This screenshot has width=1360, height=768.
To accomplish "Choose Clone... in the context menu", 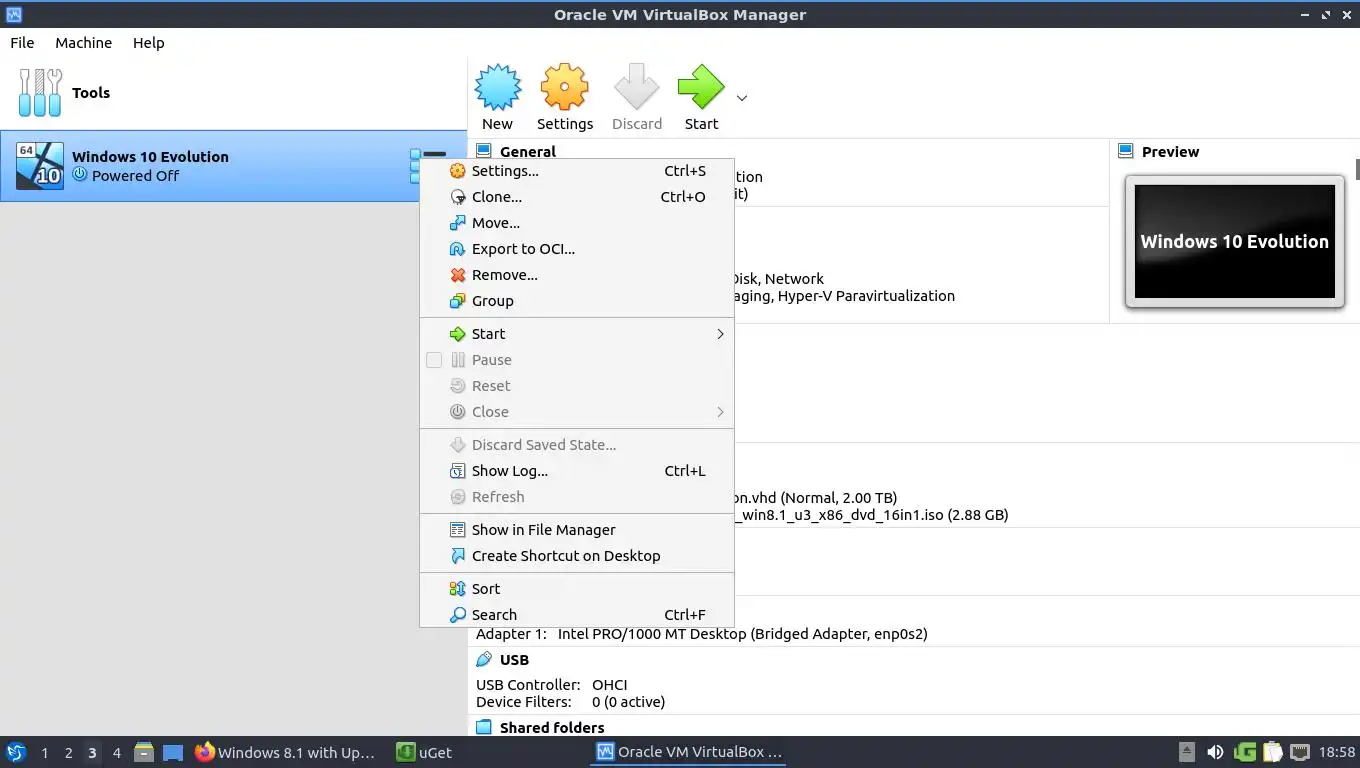I will point(577,197).
